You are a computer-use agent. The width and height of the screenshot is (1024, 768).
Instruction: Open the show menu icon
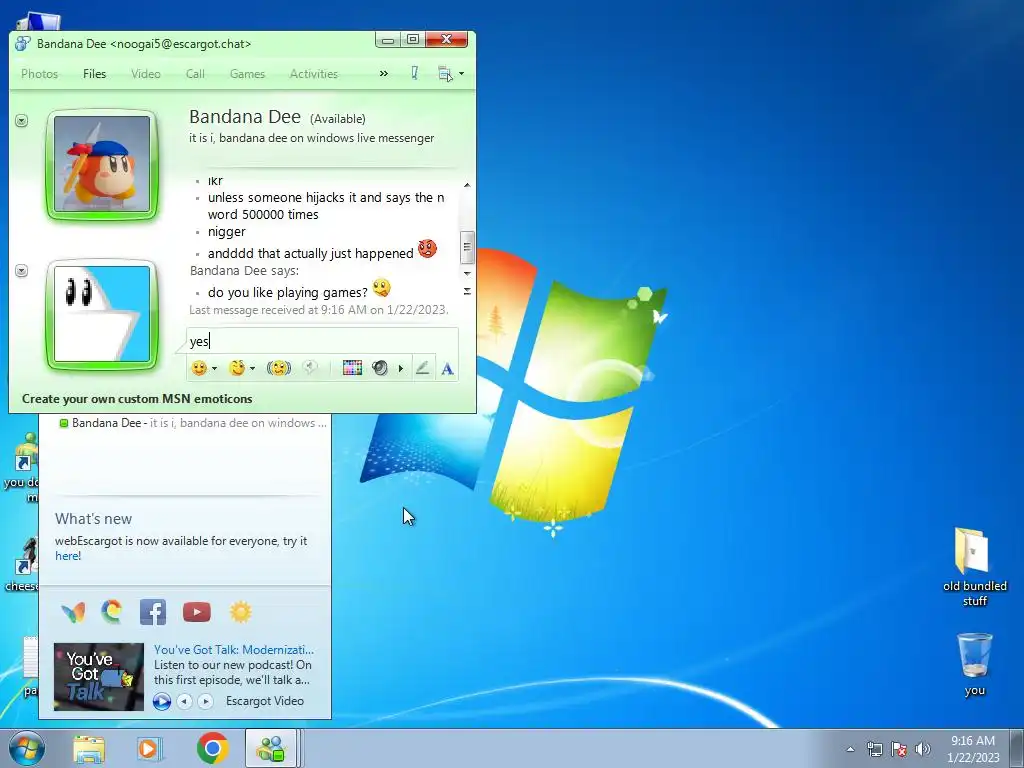click(x=445, y=74)
